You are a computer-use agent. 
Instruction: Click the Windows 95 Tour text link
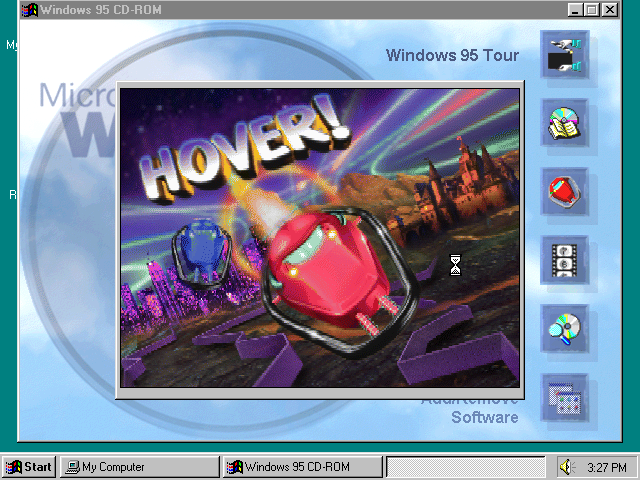(x=452, y=55)
